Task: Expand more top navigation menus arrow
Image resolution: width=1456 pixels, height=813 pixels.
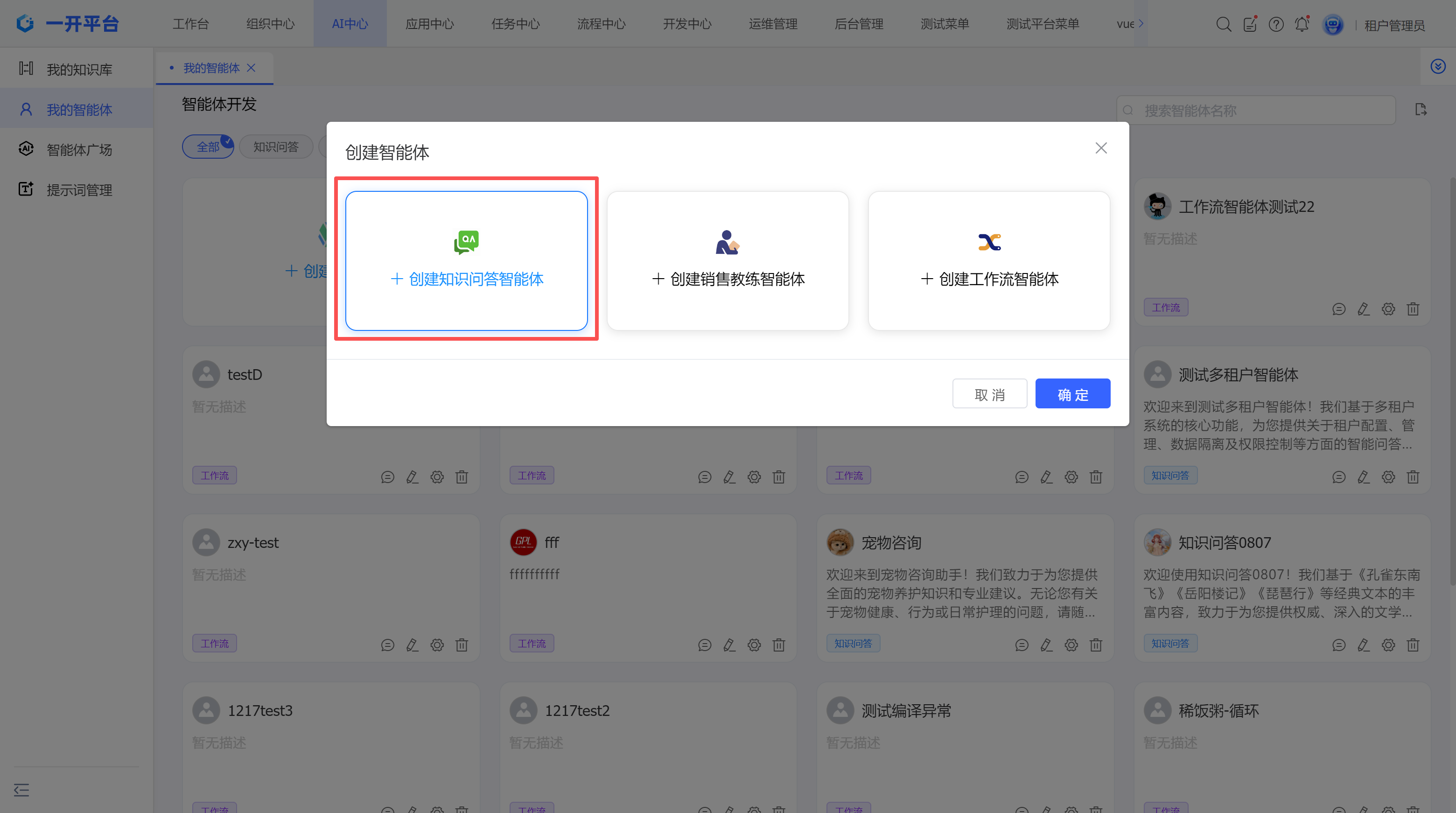Action: pyautogui.click(x=1141, y=23)
